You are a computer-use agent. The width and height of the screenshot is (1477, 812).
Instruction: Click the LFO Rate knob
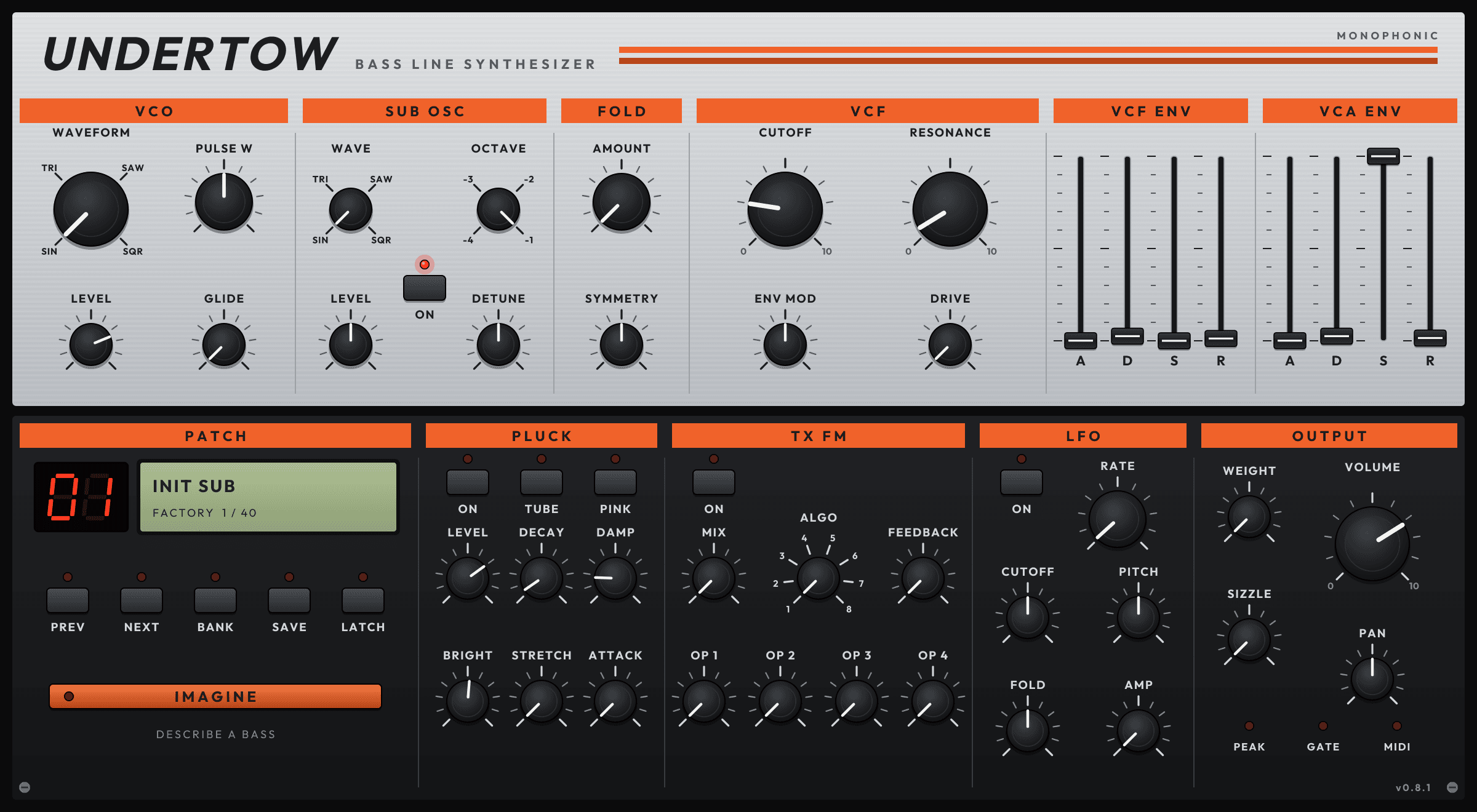coord(1118,519)
